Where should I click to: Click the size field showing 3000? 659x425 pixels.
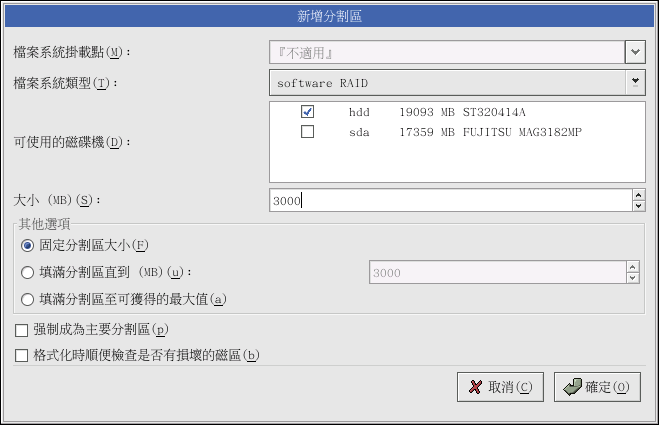tap(448, 201)
